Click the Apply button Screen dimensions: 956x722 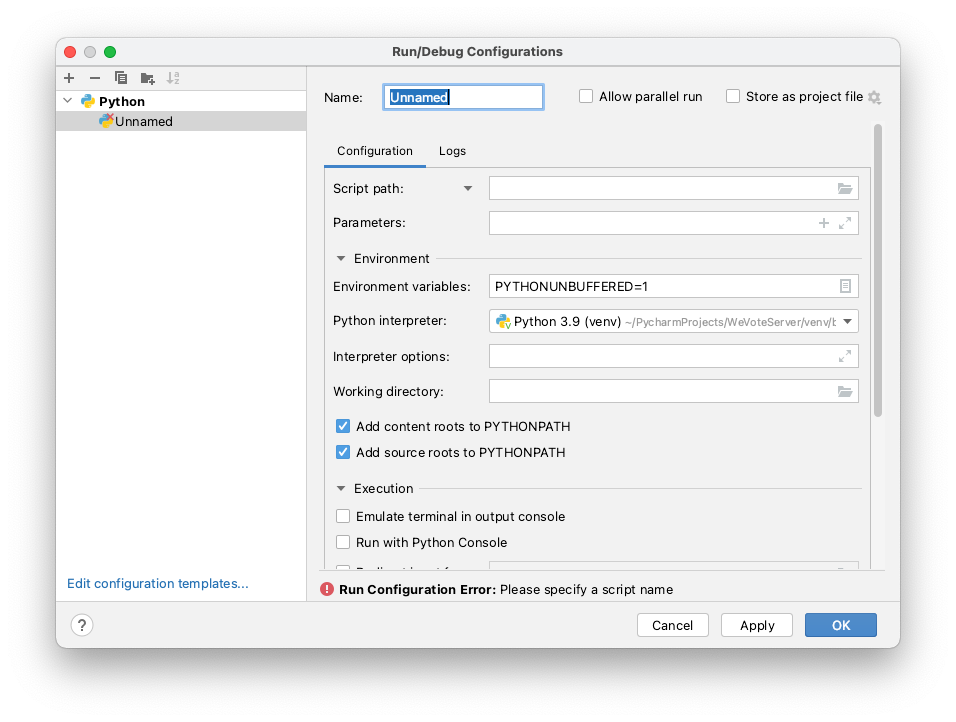coord(757,625)
